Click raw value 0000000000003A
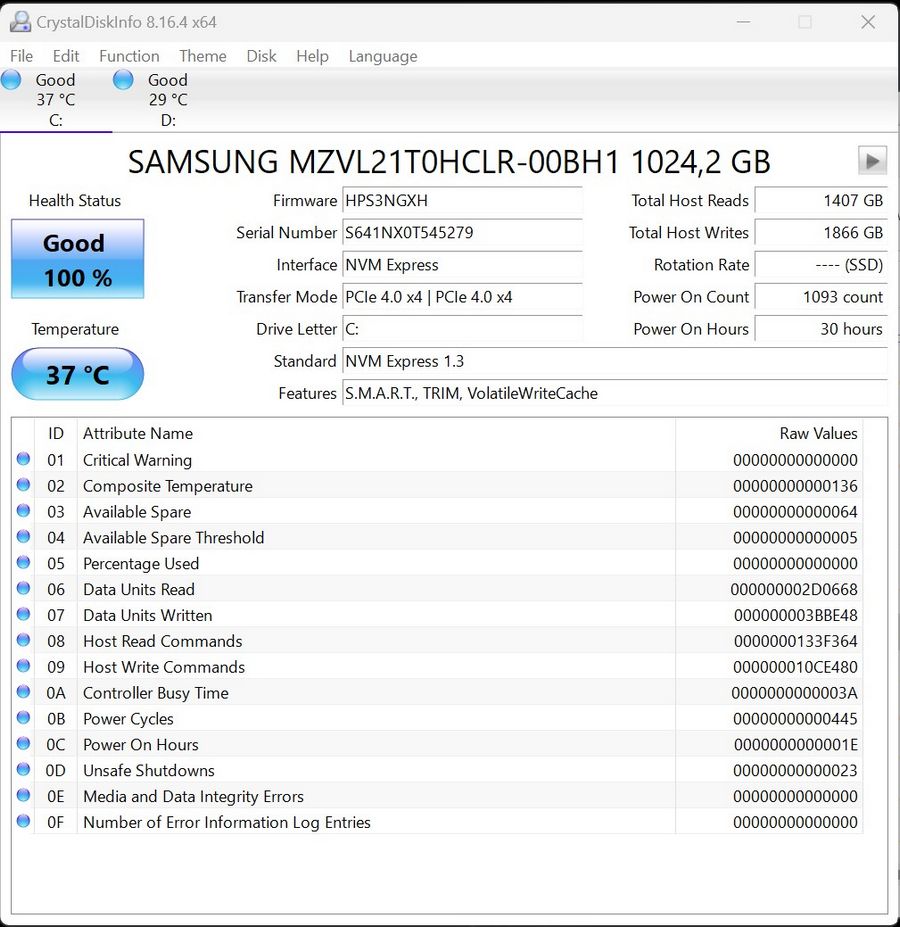Screen dimensions: 900x927 point(794,693)
